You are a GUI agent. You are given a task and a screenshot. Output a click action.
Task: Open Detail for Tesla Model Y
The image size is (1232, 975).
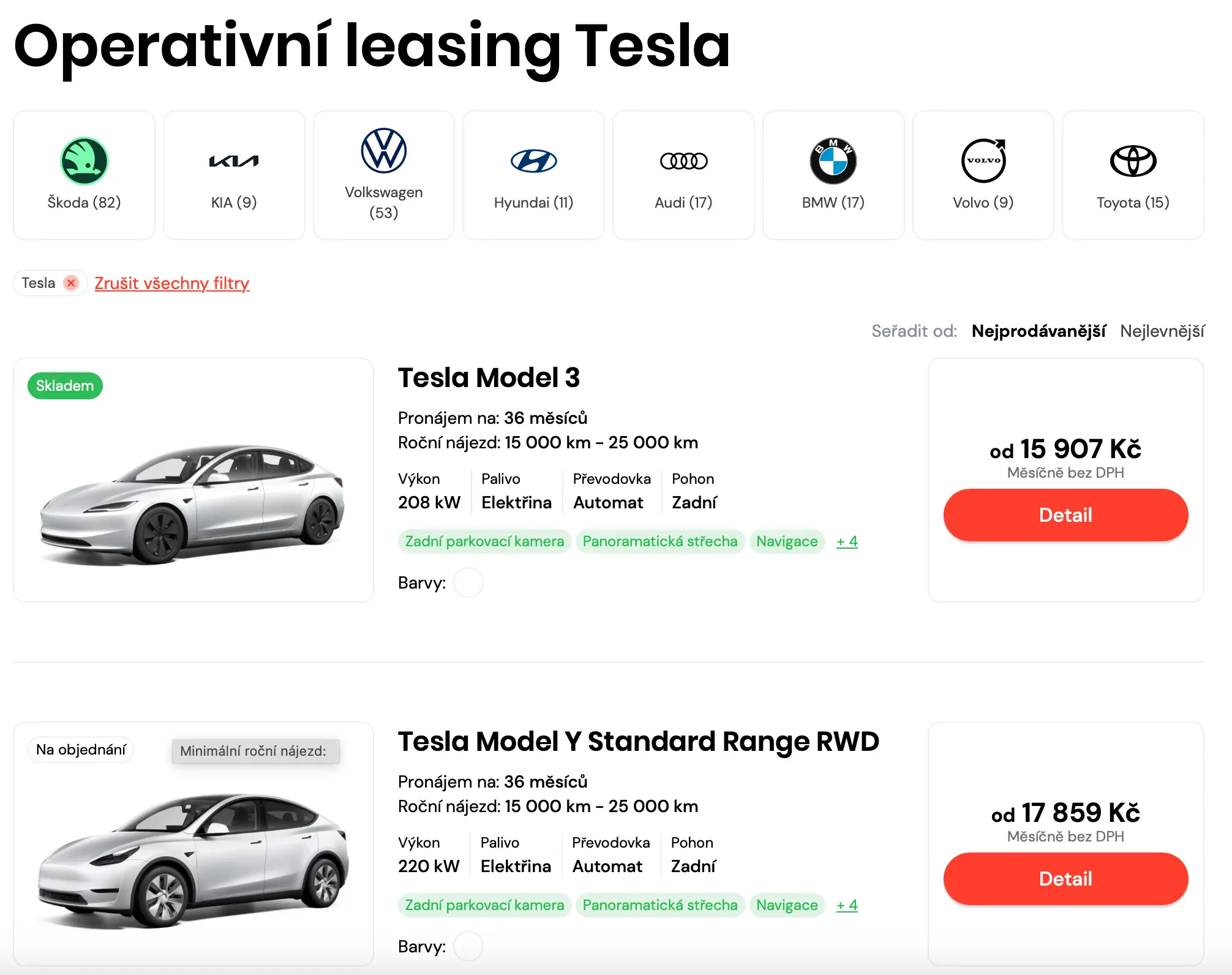[1065, 879]
